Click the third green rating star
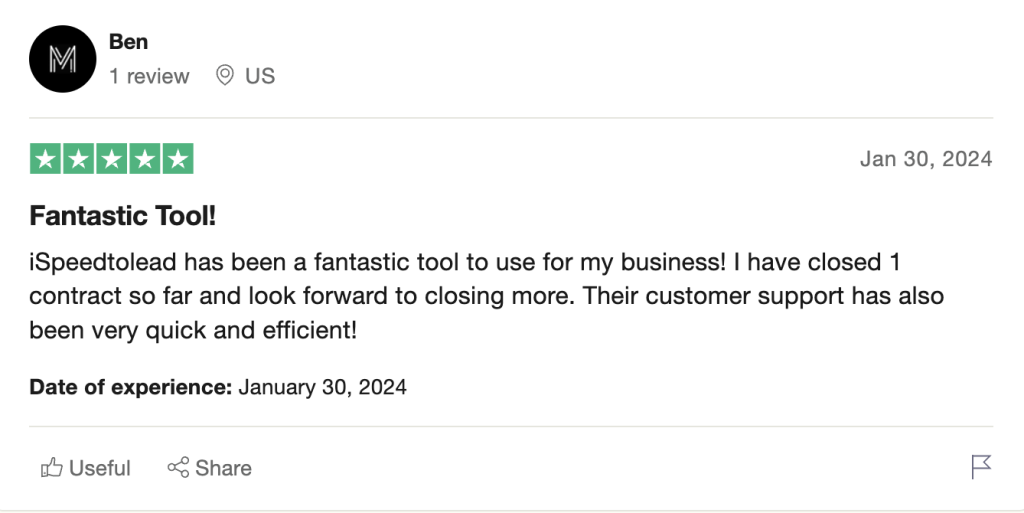The image size is (1024, 513). tap(111, 159)
